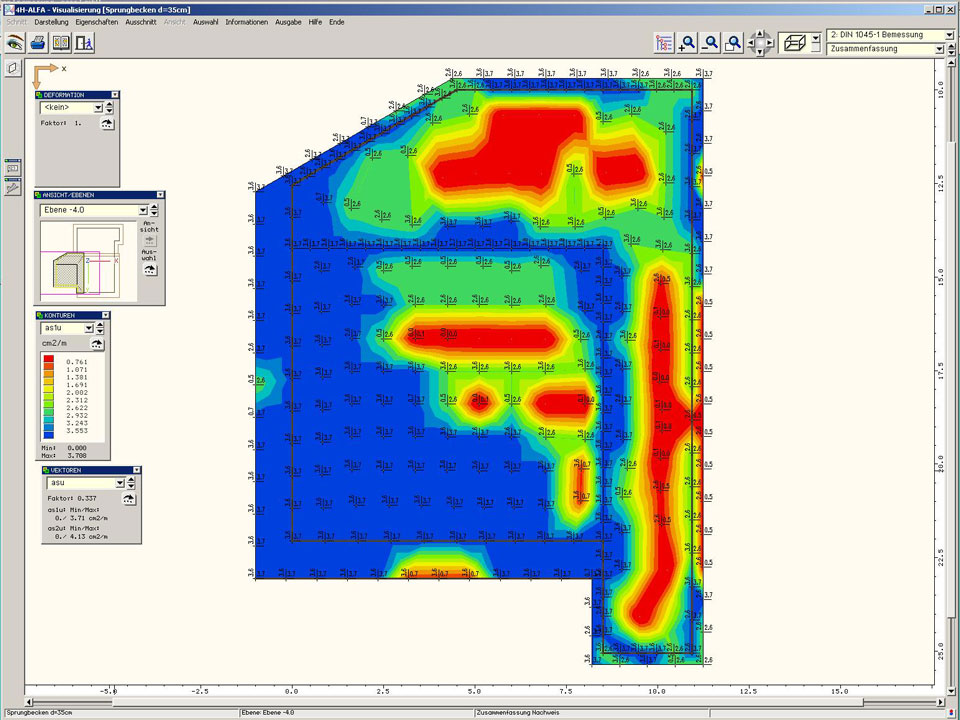Open the DIN 1045-1 Bemessung dropdown

point(948,35)
